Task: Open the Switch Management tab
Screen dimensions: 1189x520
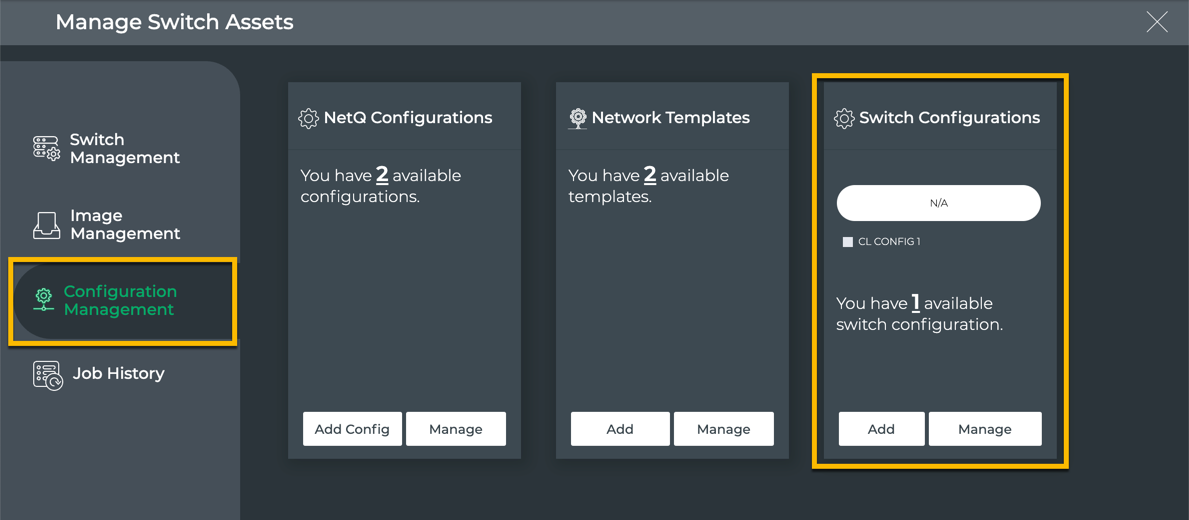Action: point(124,149)
